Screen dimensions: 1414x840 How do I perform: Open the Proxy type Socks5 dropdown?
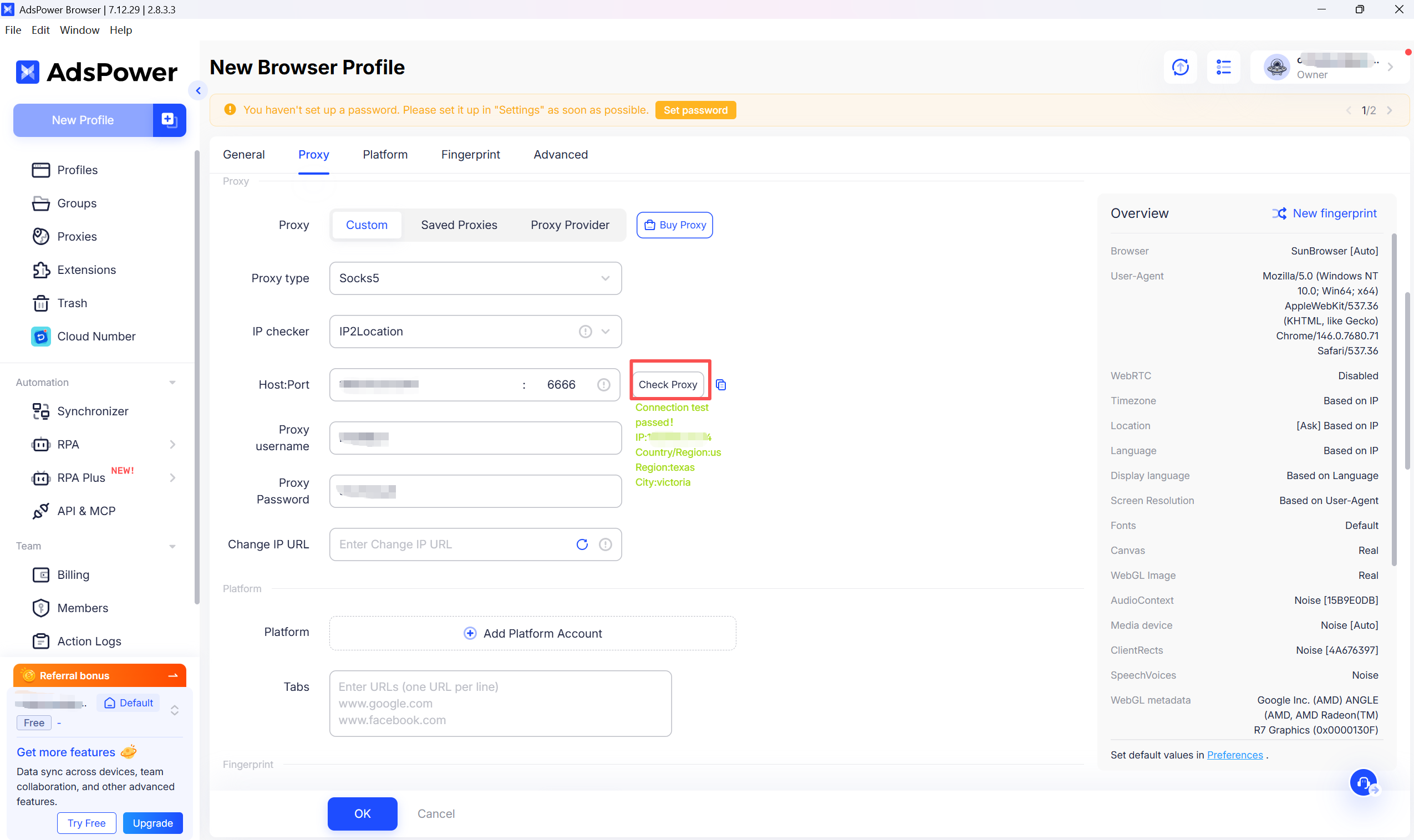475,278
